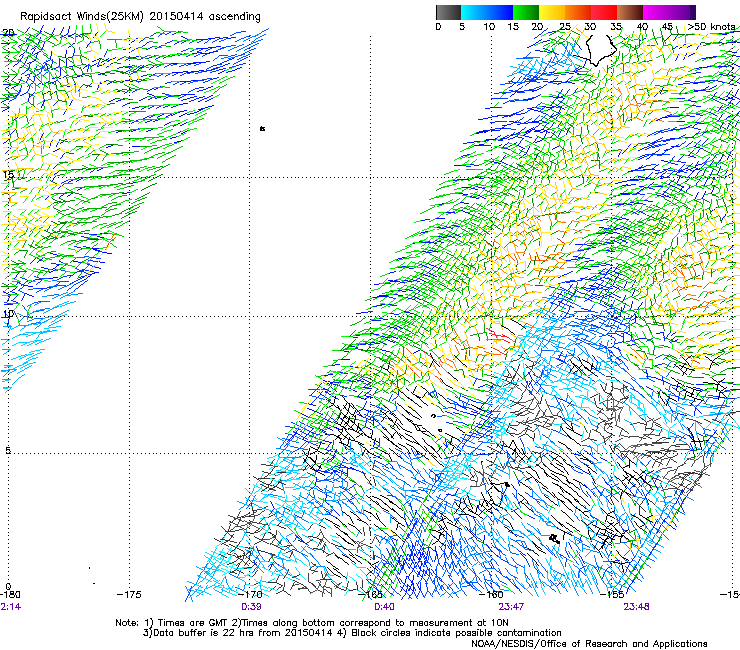Image resolution: width=740 pixels, height=650 pixels.
Task: Click the note line starting 'Note: 1) Times are GMT'
Action: pos(312,623)
